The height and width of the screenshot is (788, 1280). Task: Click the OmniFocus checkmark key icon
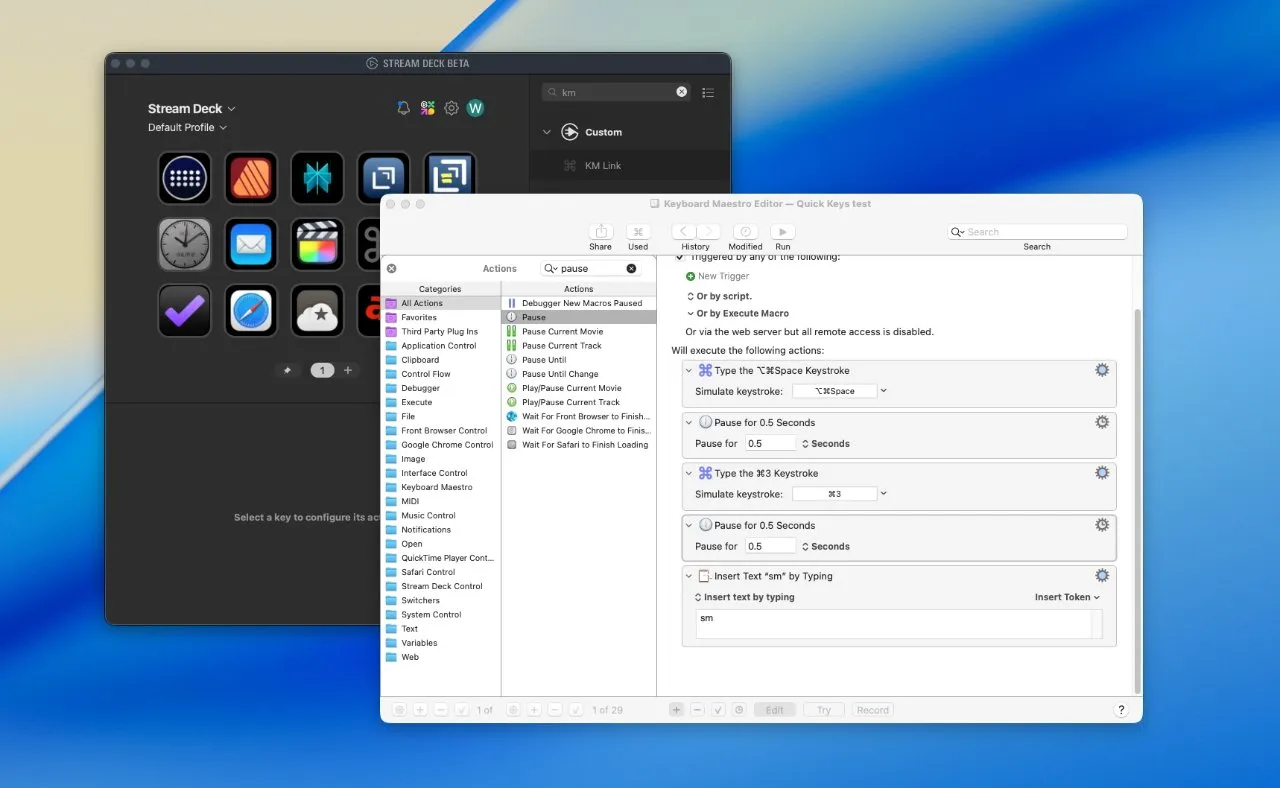pyautogui.click(x=185, y=311)
